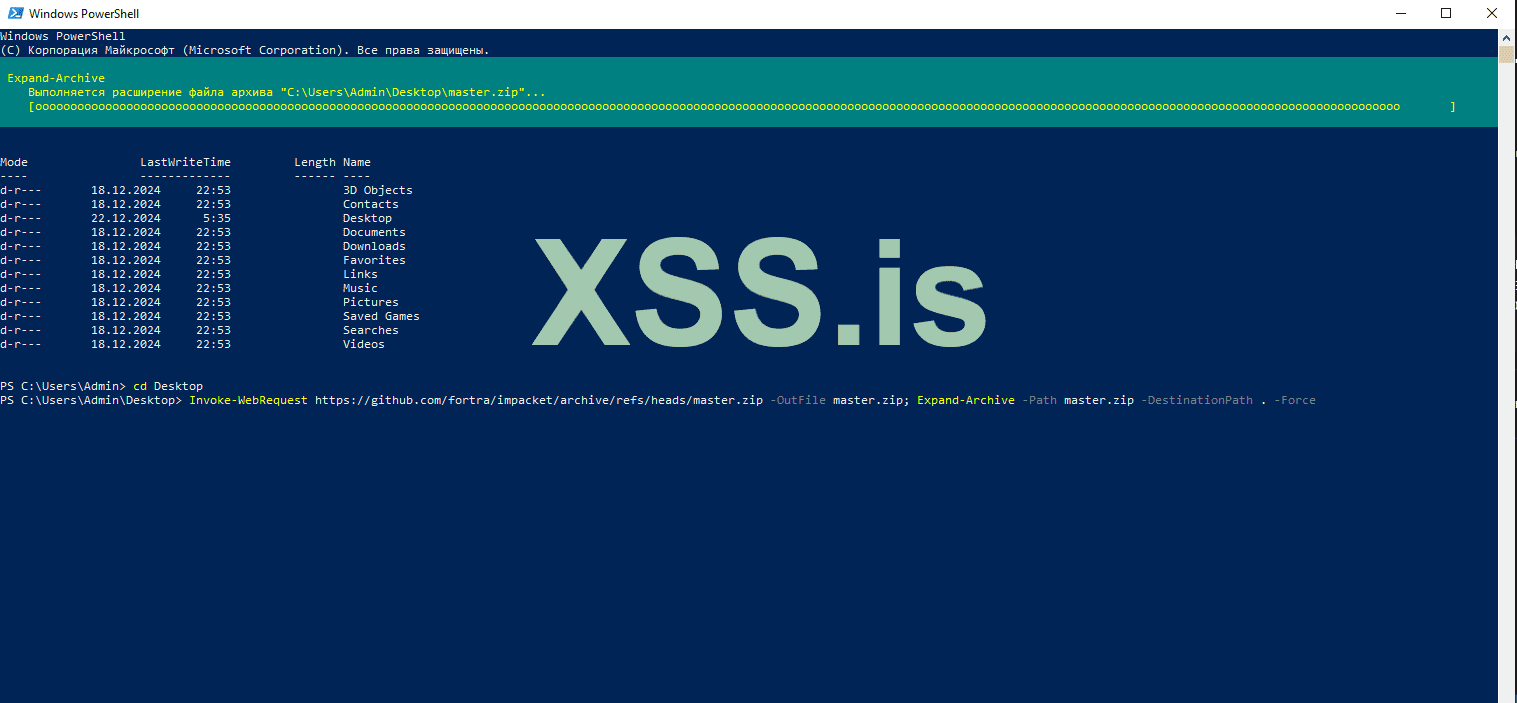Click the "cd Desktop" command text

(x=168, y=386)
